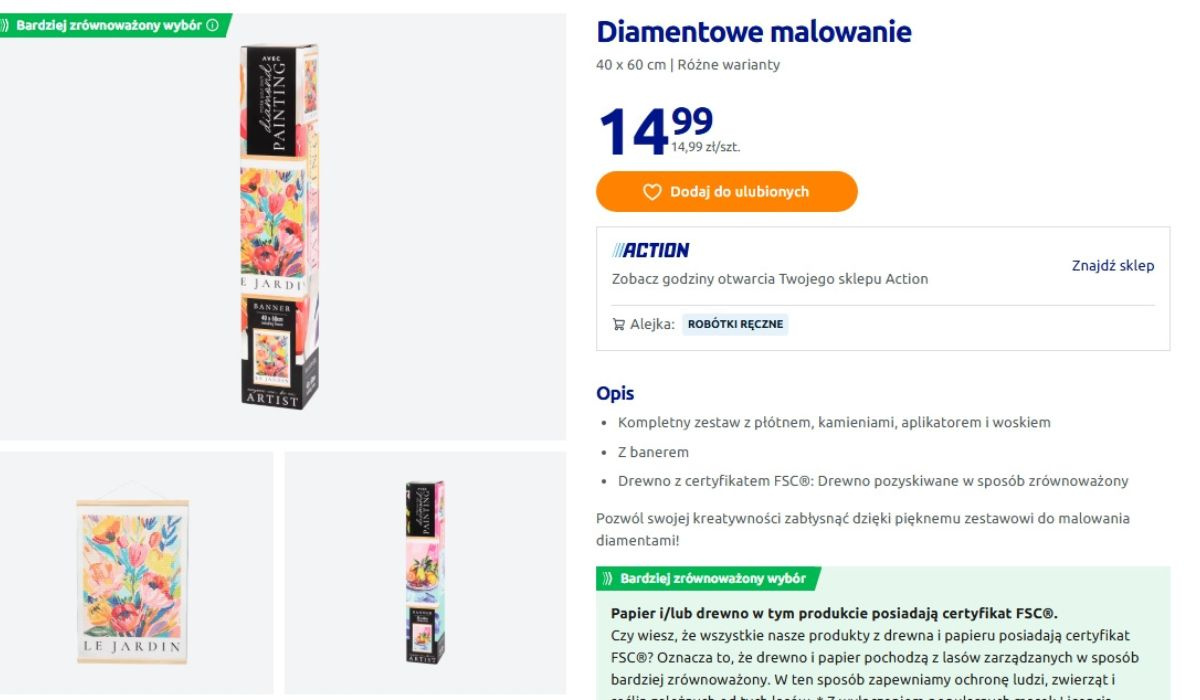Image resolution: width=1200 pixels, height=700 pixels.
Task: Click the 'Opis' section heading
Action: coord(615,393)
